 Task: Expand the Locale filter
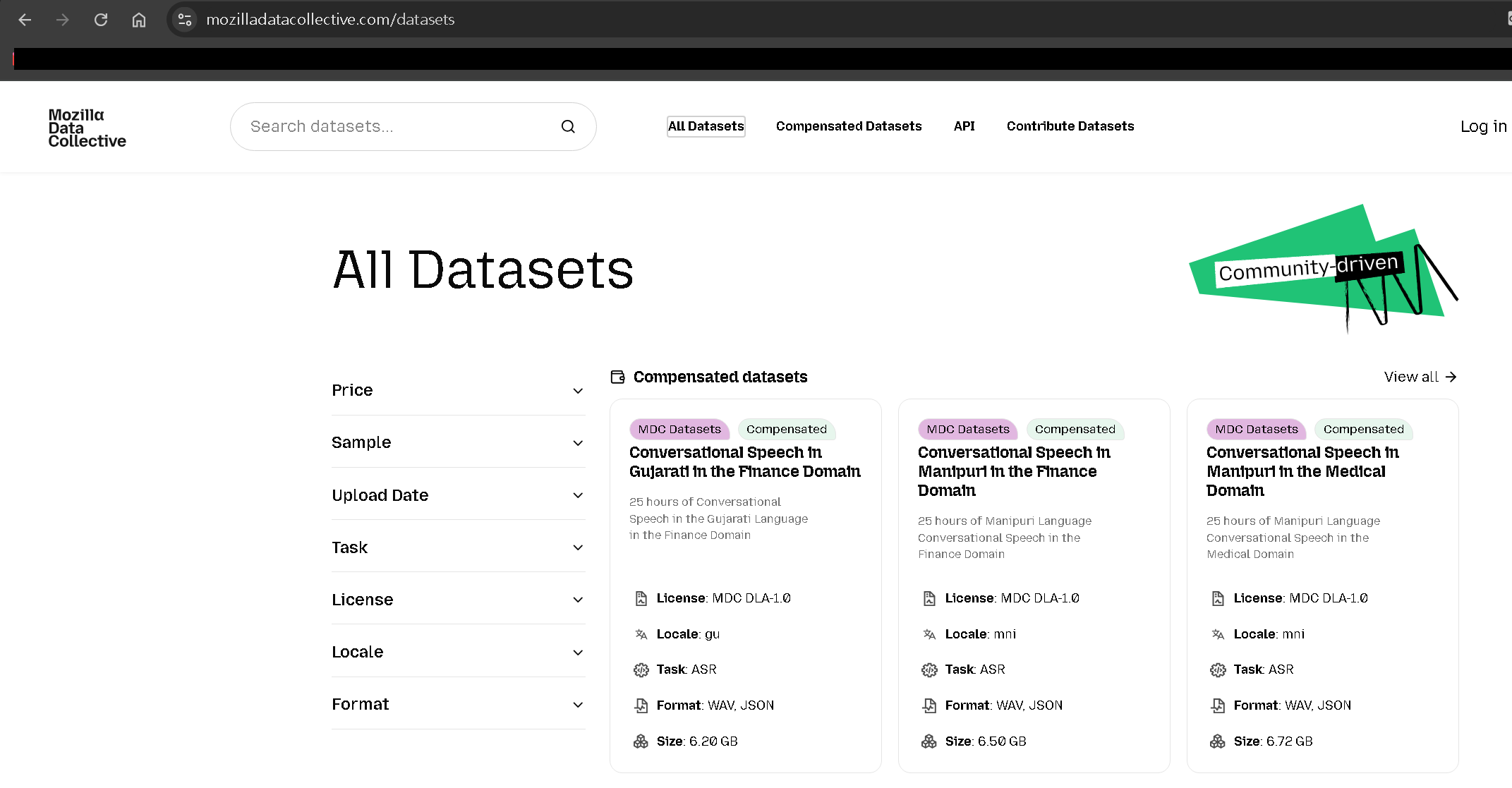pos(458,652)
